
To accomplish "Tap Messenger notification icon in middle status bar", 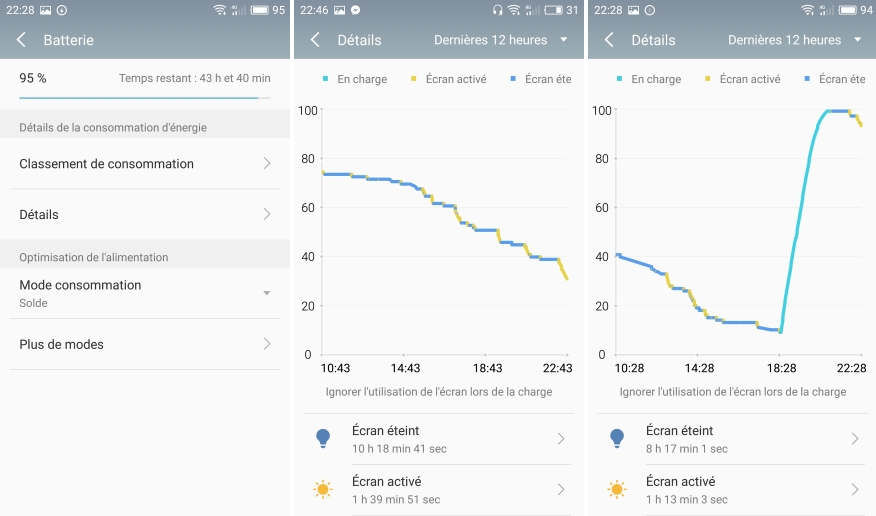I will [355, 10].
